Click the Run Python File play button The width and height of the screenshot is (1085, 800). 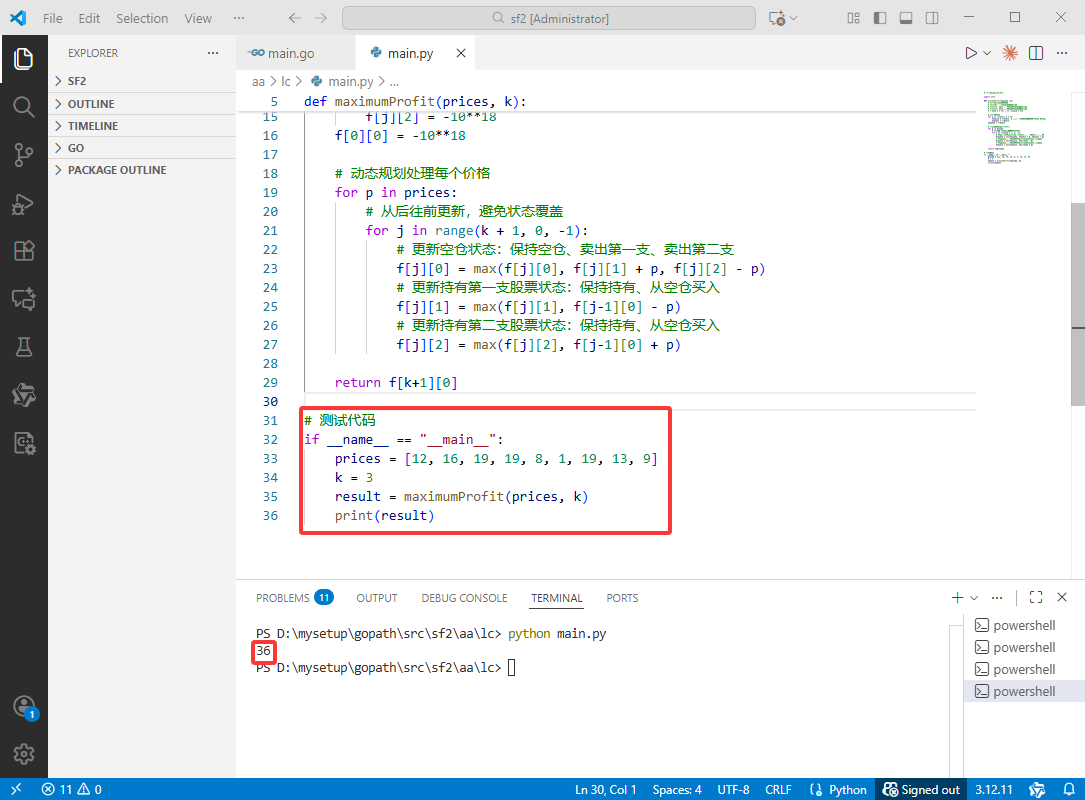coord(971,53)
